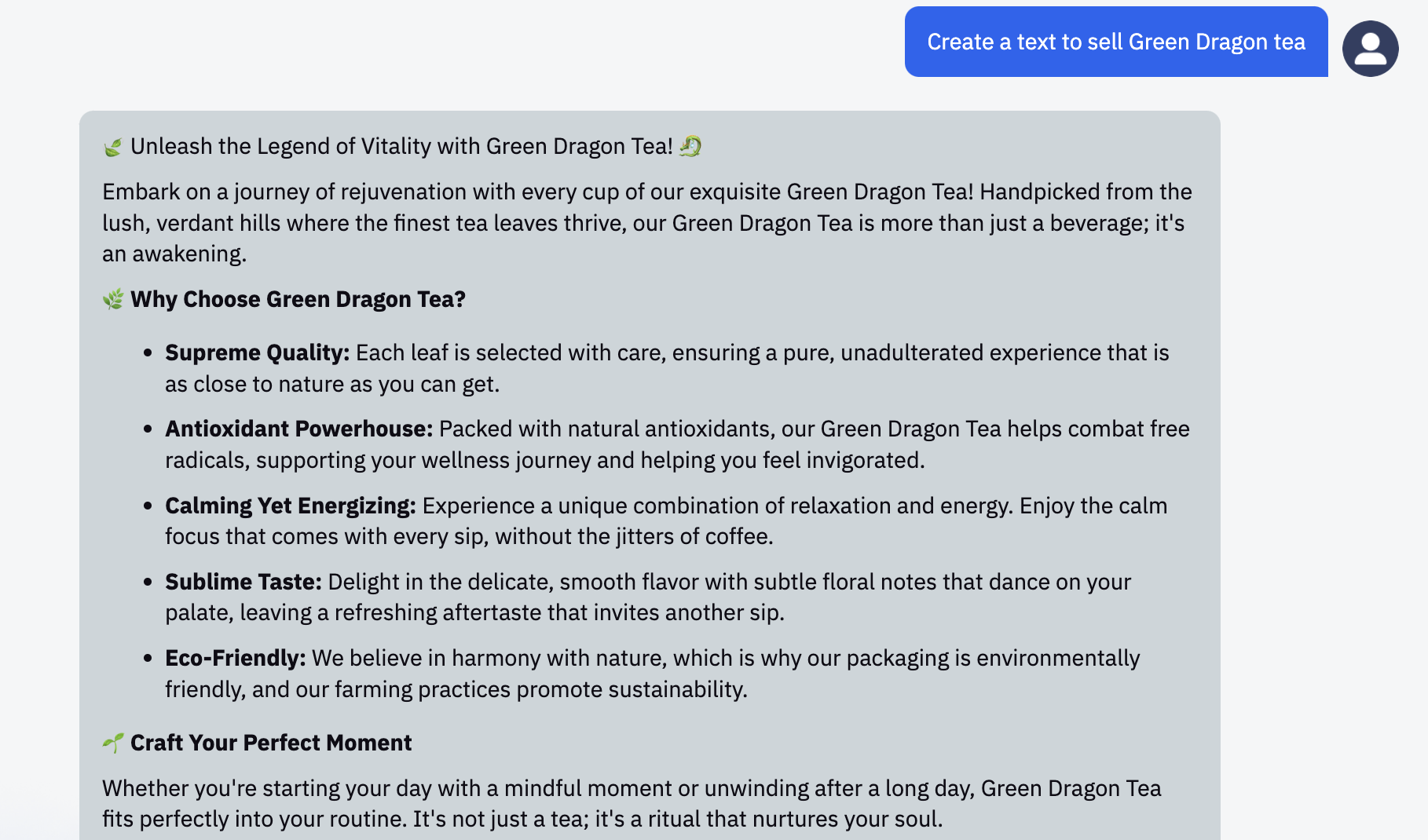The height and width of the screenshot is (840, 1428).
Task: Click the seedling emoji beside "Craft Your"
Action: point(113,743)
